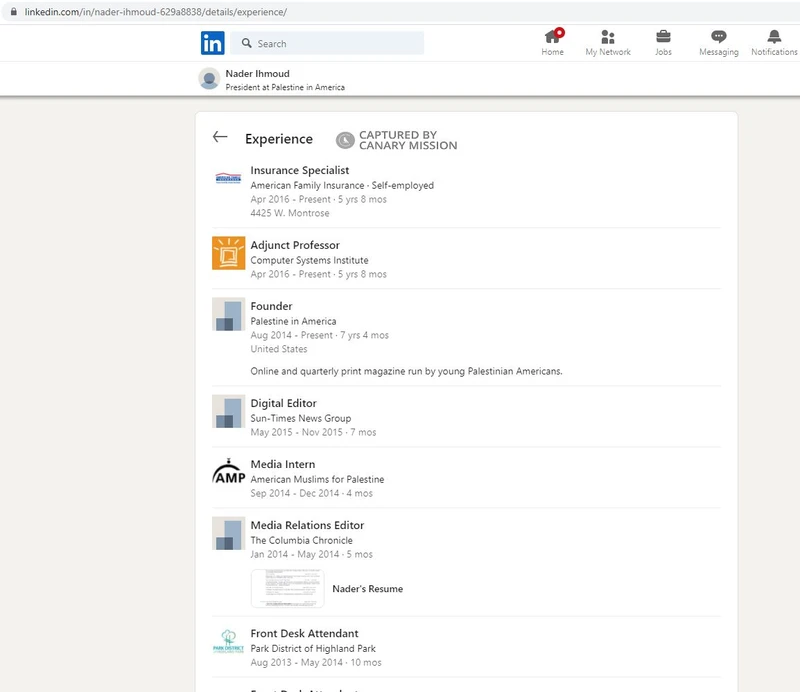This screenshot has height=692, width=800.
Task: Open the Computer Systems Institute logo
Action: click(x=228, y=253)
